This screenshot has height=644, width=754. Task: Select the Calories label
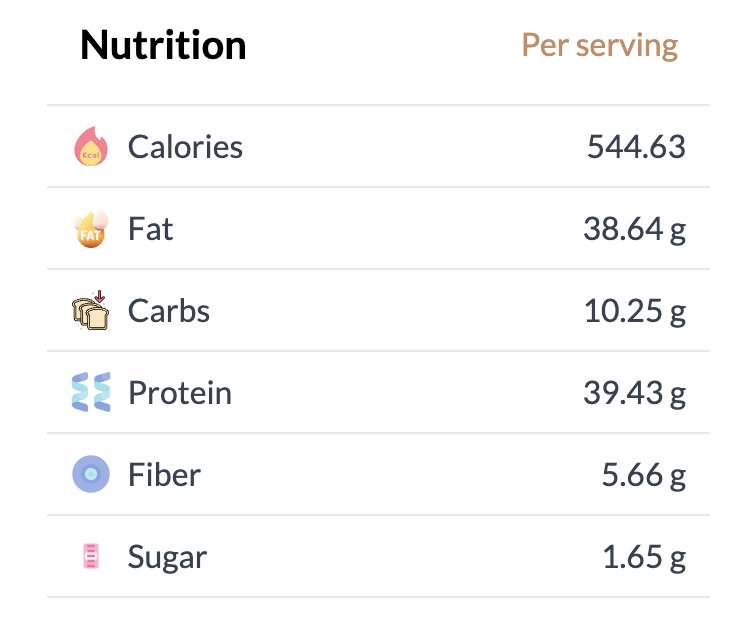click(185, 146)
